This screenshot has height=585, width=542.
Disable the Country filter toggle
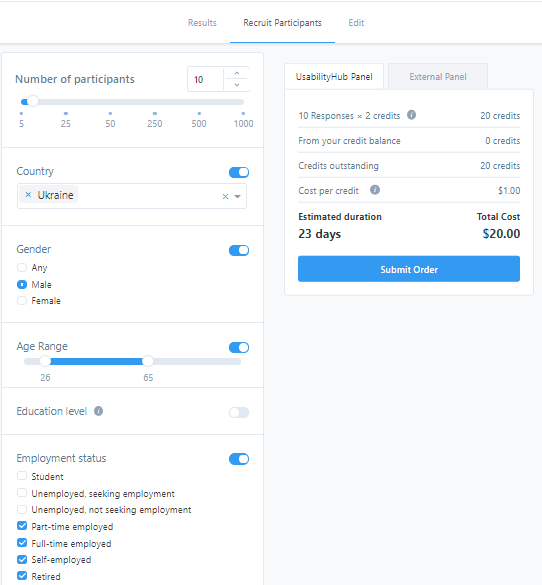[239, 172]
